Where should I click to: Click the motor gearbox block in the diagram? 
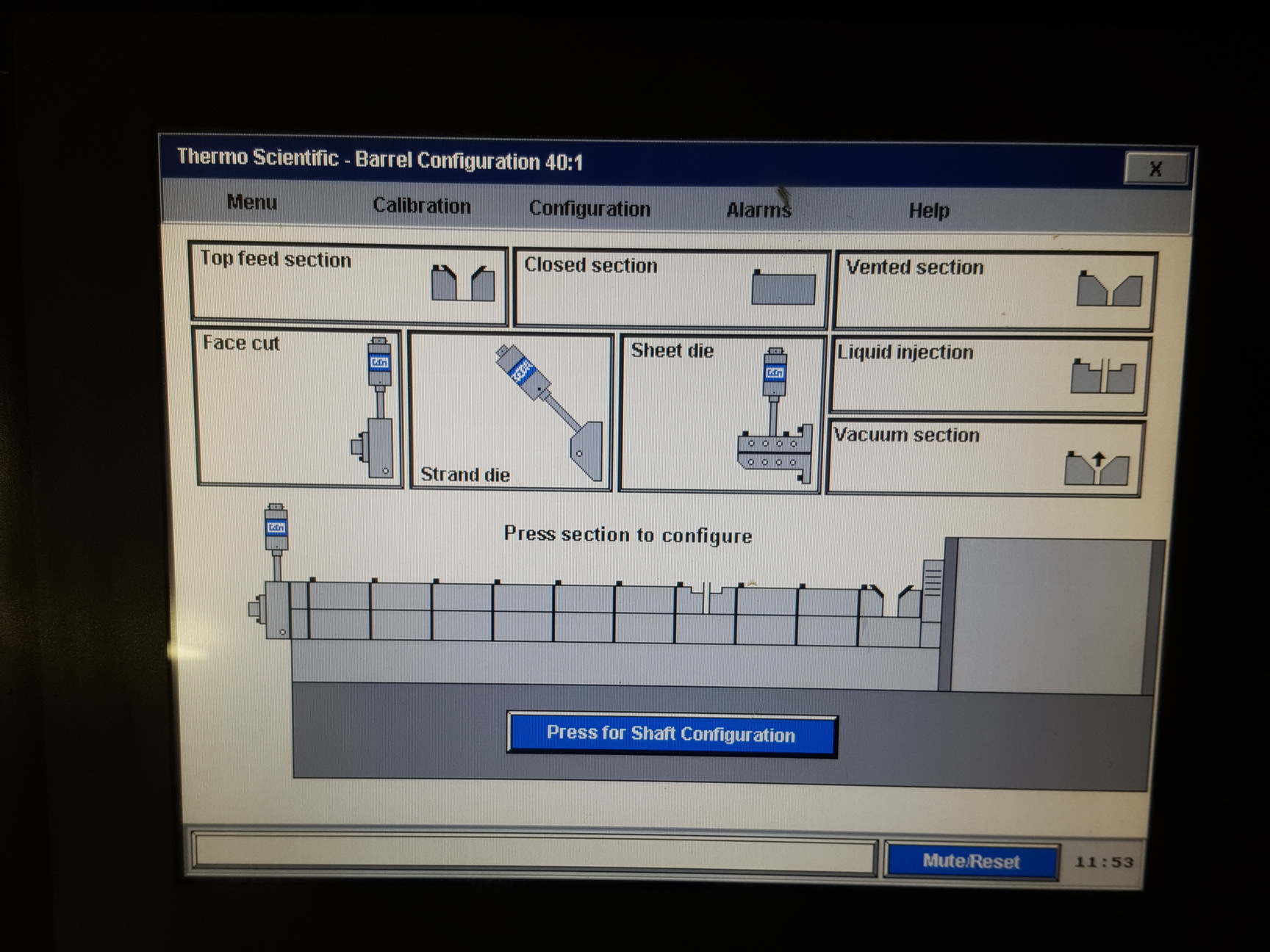click(x=1052, y=616)
